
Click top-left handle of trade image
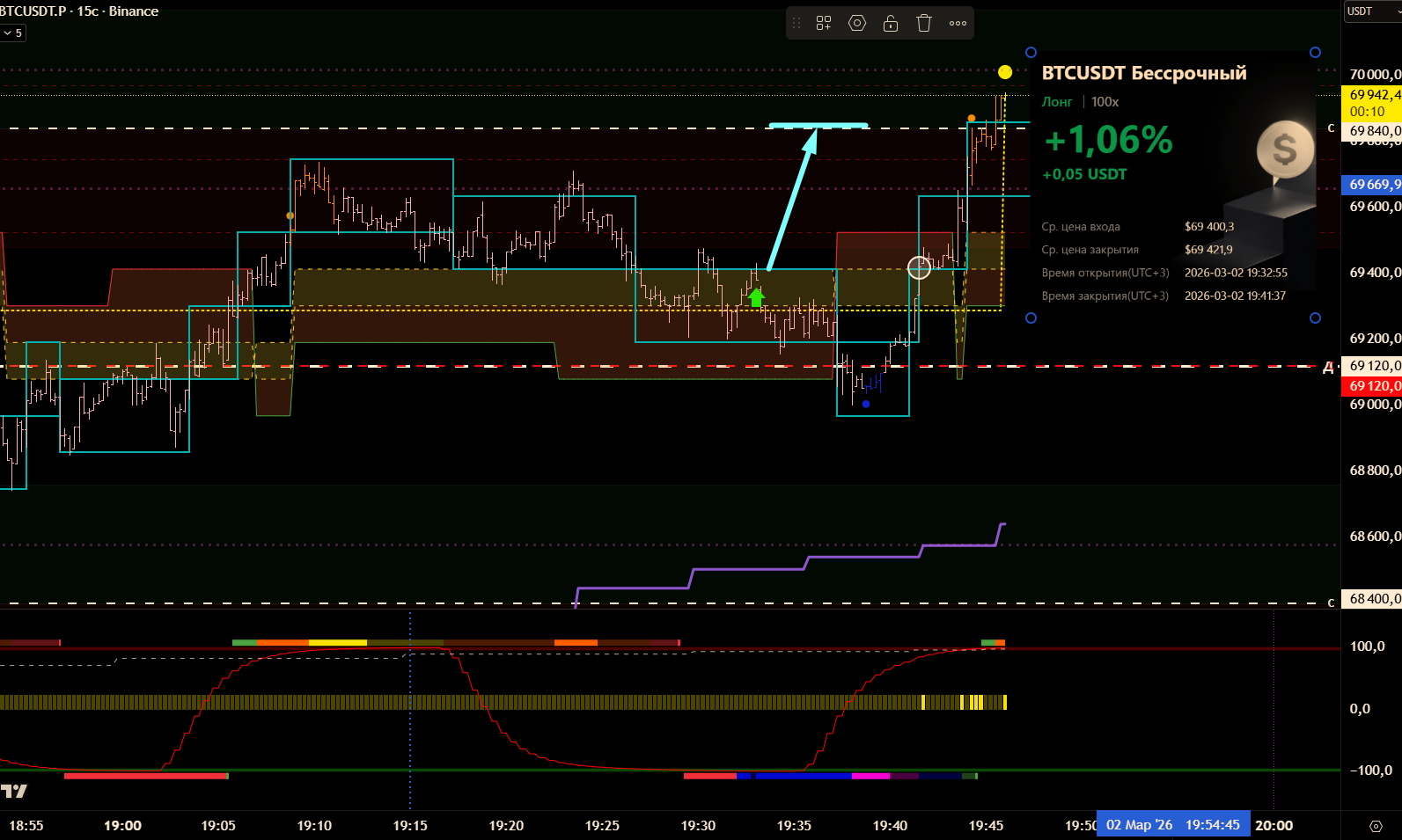pos(1031,53)
